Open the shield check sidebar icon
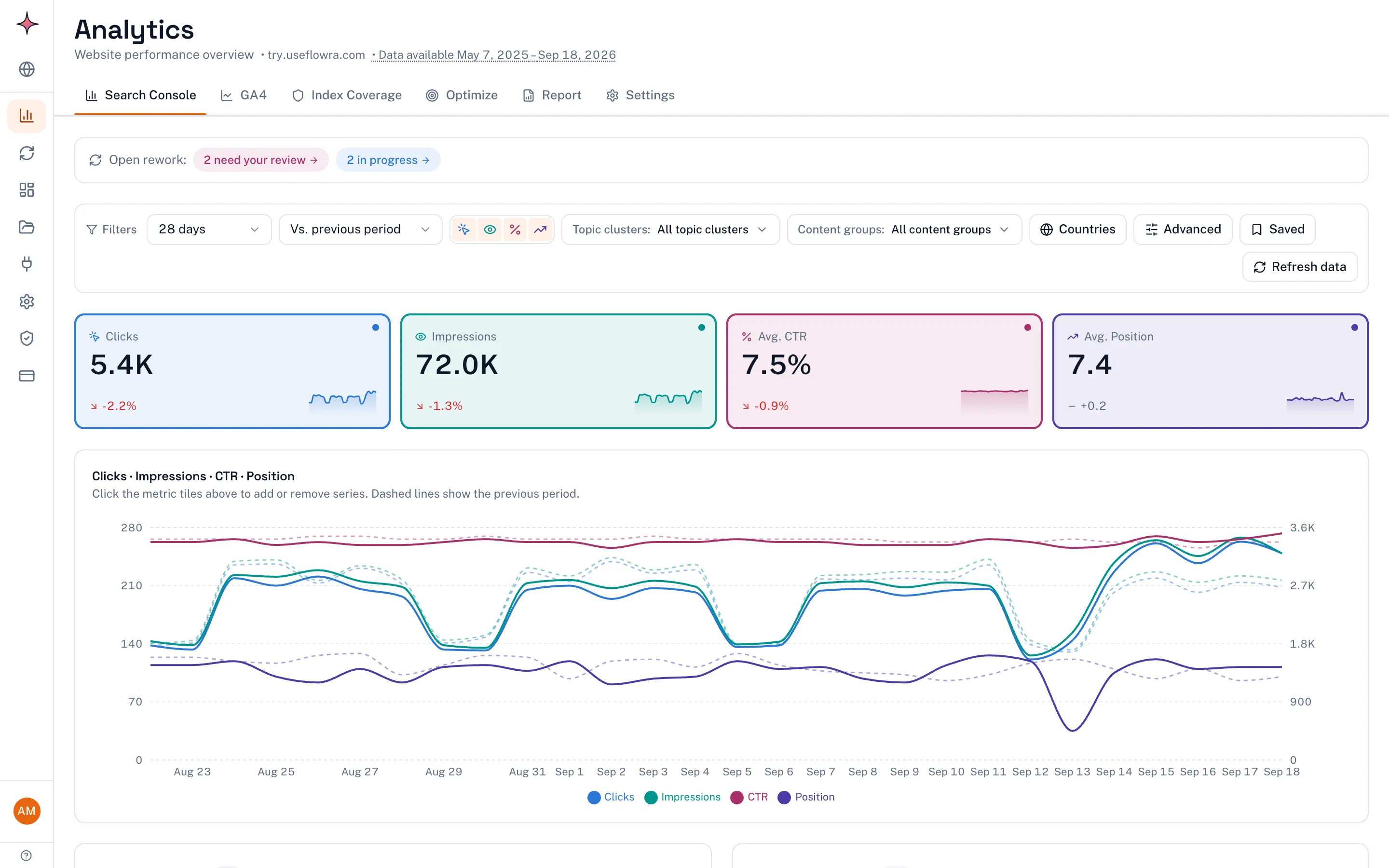The width and height of the screenshot is (1389, 868). 27,338
